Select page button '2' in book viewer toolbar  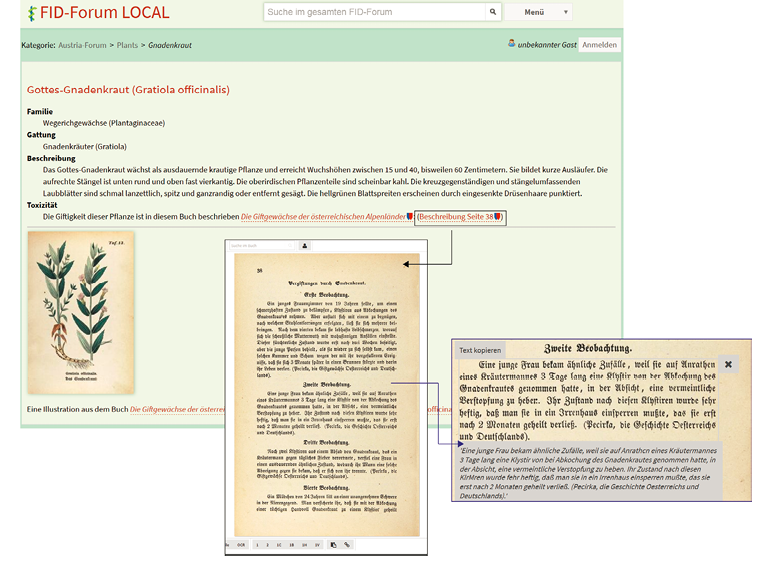click(267, 545)
